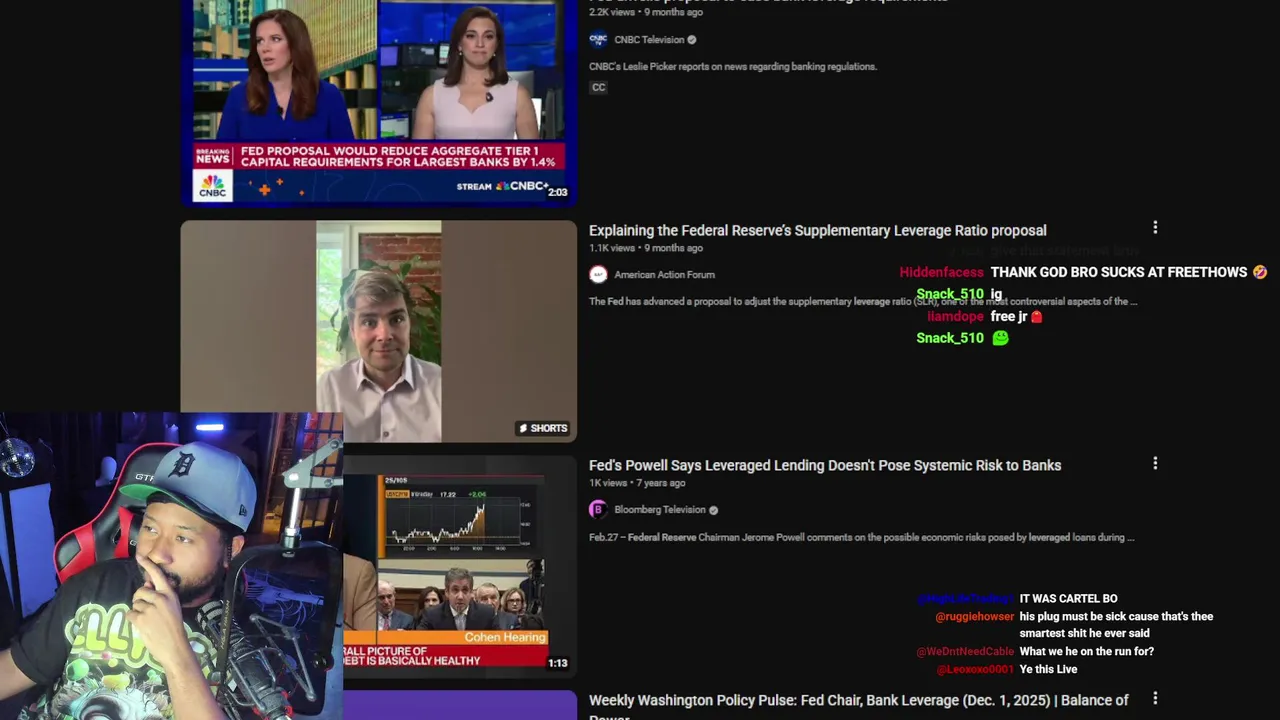1280x720 pixels.
Task: Click 'The Fed has advanced a proposal' description
Action: 863,301
